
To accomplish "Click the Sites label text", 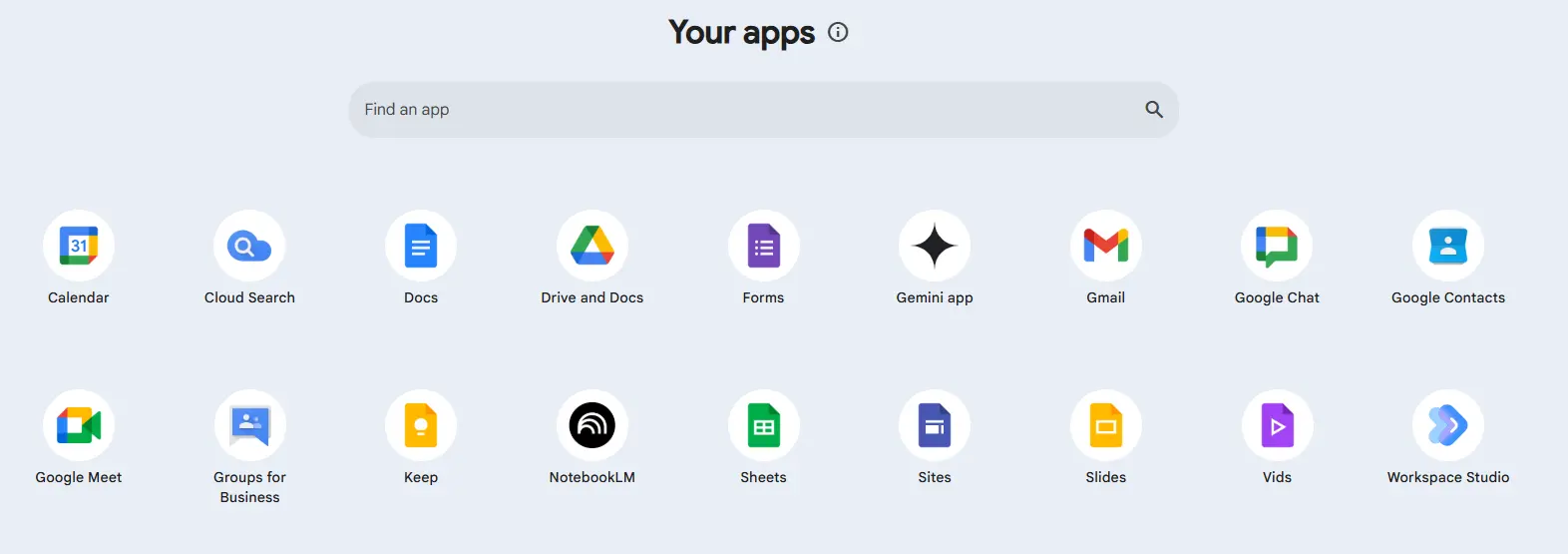I will click(x=935, y=477).
